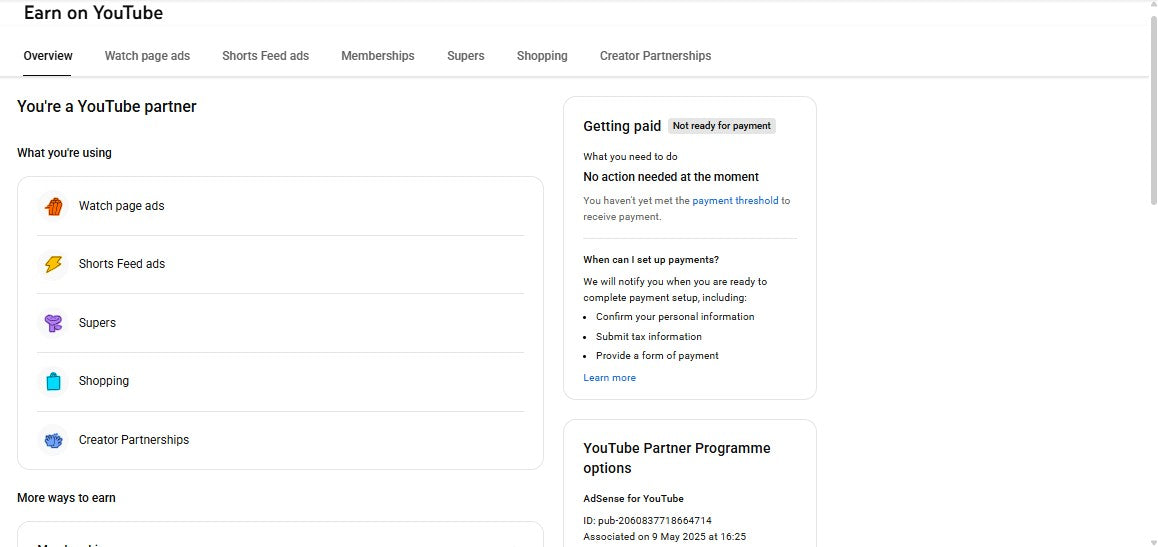Go to the Memberships tab
Screen dimensions: 1158x547
click(x=377, y=56)
